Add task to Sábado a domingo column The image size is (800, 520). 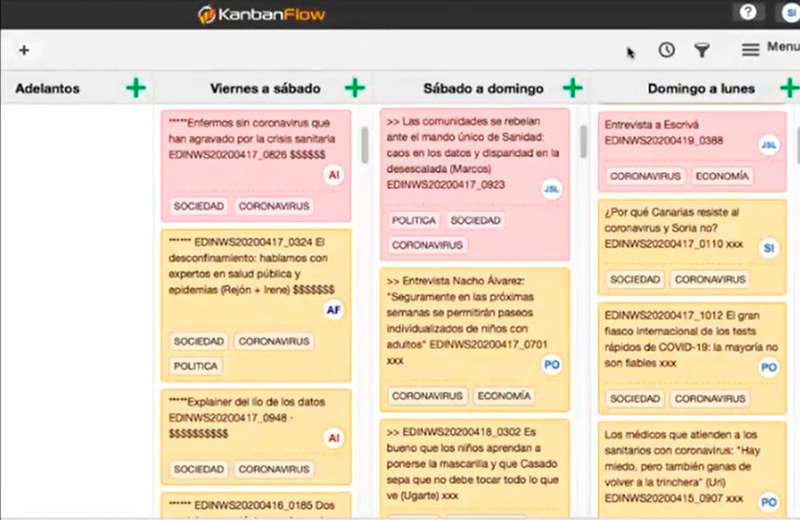click(x=573, y=88)
